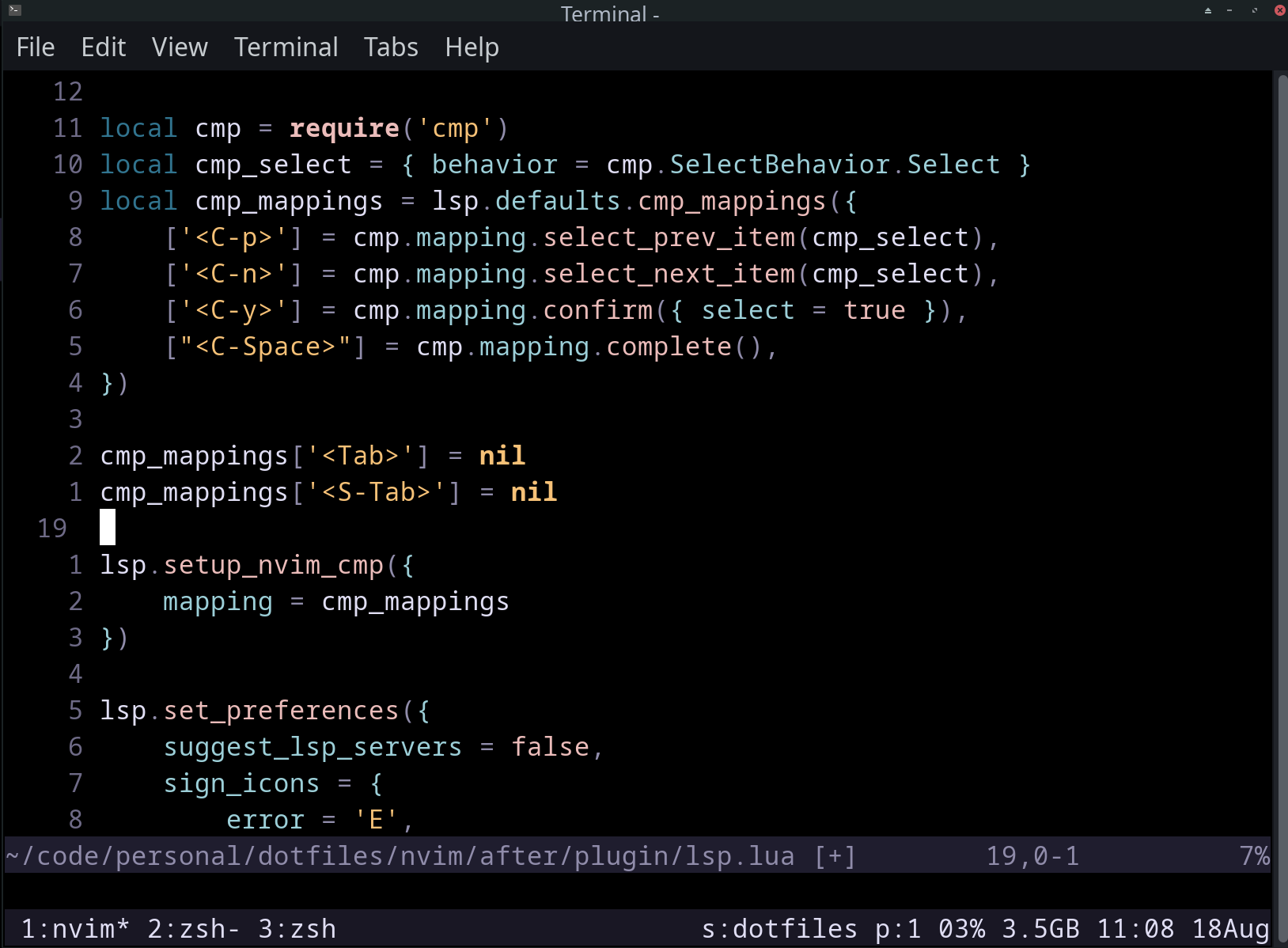Image resolution: width=1288 pixels, height=948 pixels.
Task: Click the '<Tab>' mapping string
Action: (x=360, y=456)
